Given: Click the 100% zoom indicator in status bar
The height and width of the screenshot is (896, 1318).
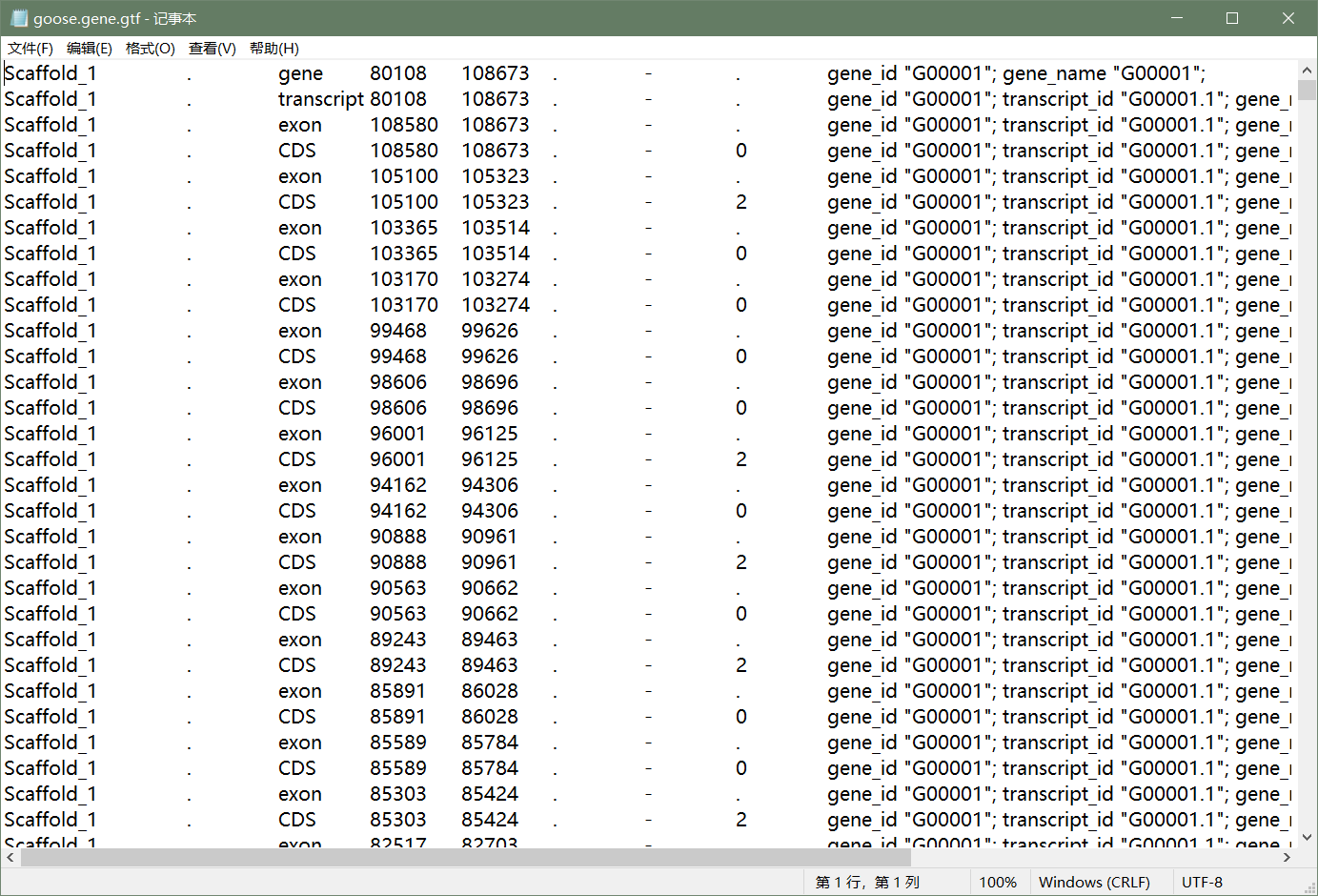Looking at the screenshot, I should coord(999,882).
